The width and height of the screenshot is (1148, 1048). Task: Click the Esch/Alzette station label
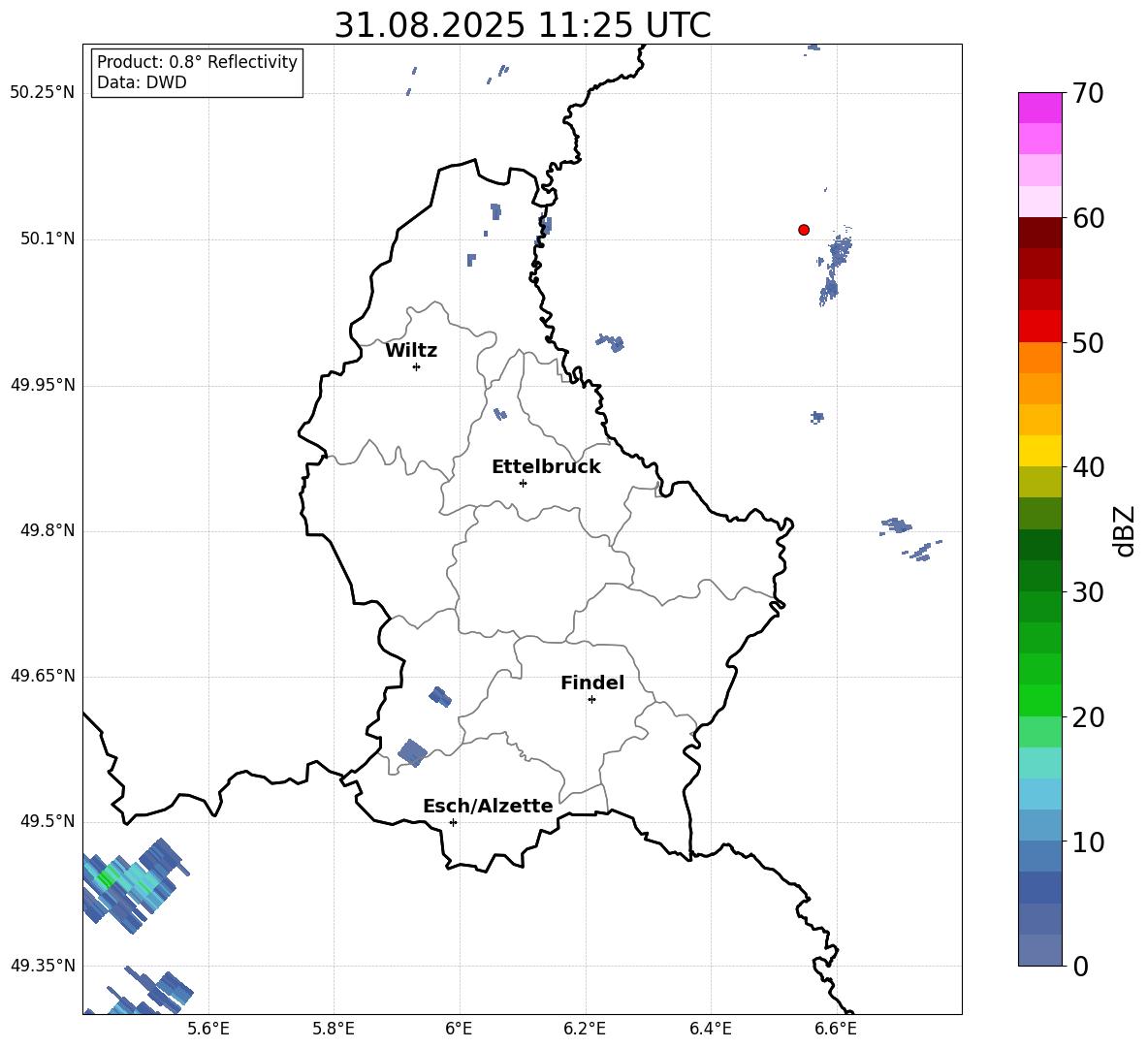(489, 806)
